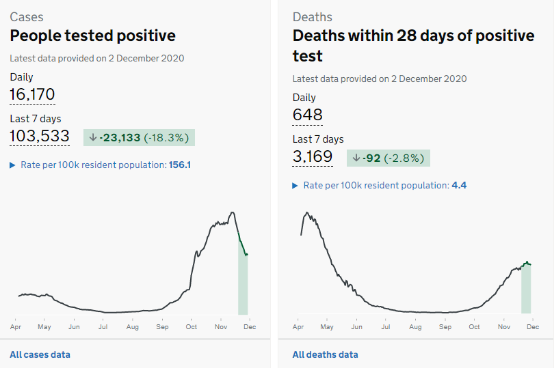Click the cases change badge -23,133 (-18.3%)

(x=139, y=137)
